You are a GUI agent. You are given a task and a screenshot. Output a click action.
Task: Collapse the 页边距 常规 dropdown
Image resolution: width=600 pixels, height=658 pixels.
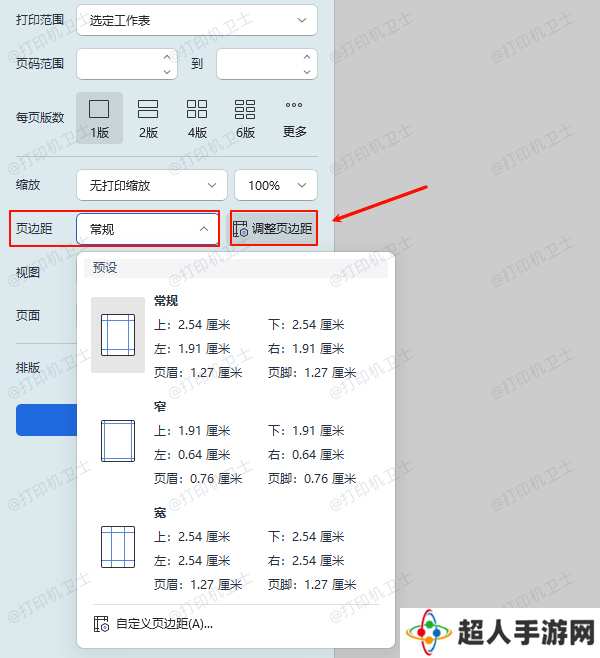pos(148,229)
